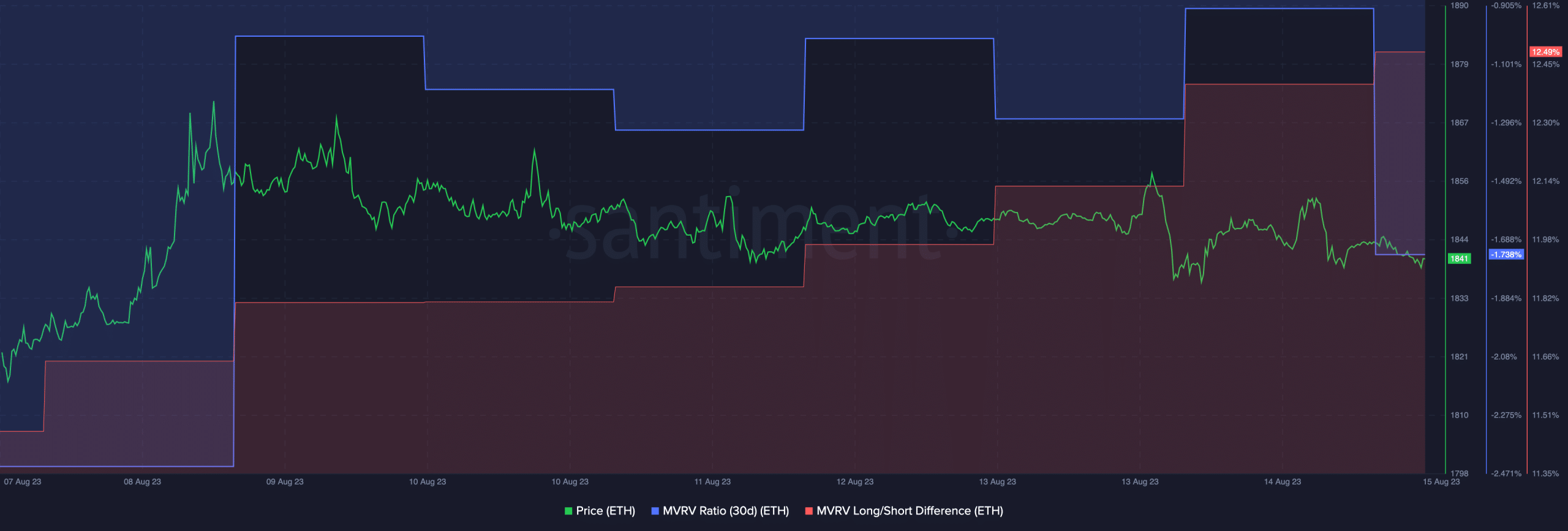Select the green 1841 current price badge
The height and width of the screenshot is (531, 1568).
(1459, 258)
